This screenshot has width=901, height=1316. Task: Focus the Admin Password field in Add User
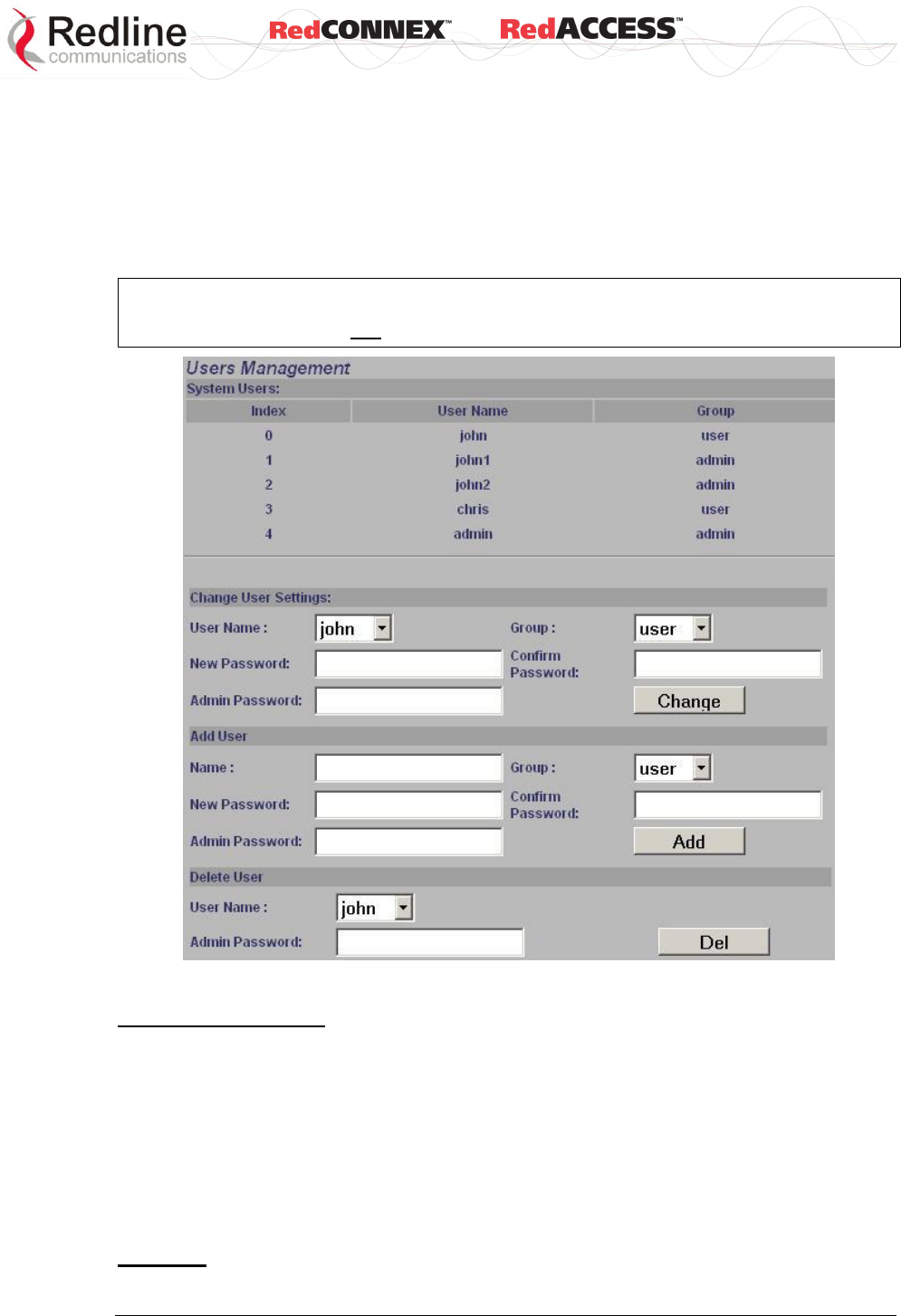click(408, 842)
